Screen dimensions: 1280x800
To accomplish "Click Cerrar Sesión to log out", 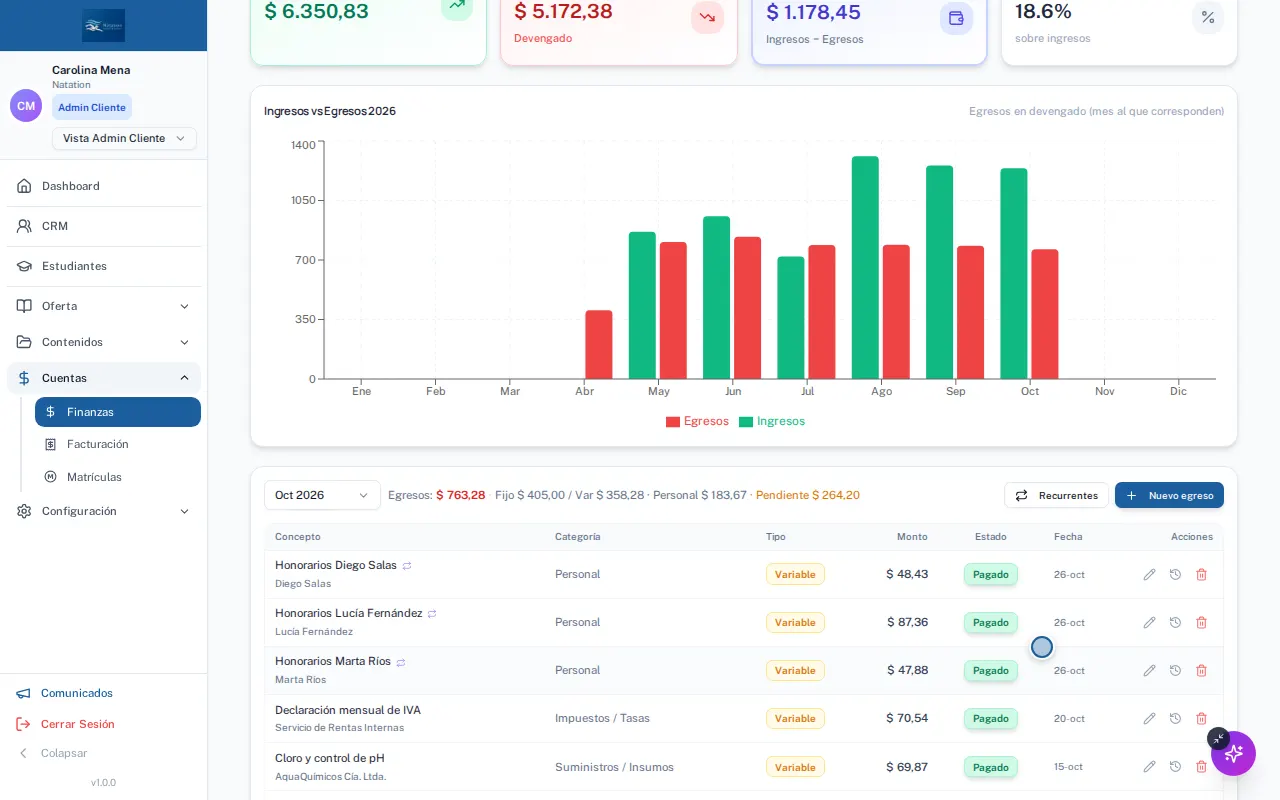I will (66, 724).
